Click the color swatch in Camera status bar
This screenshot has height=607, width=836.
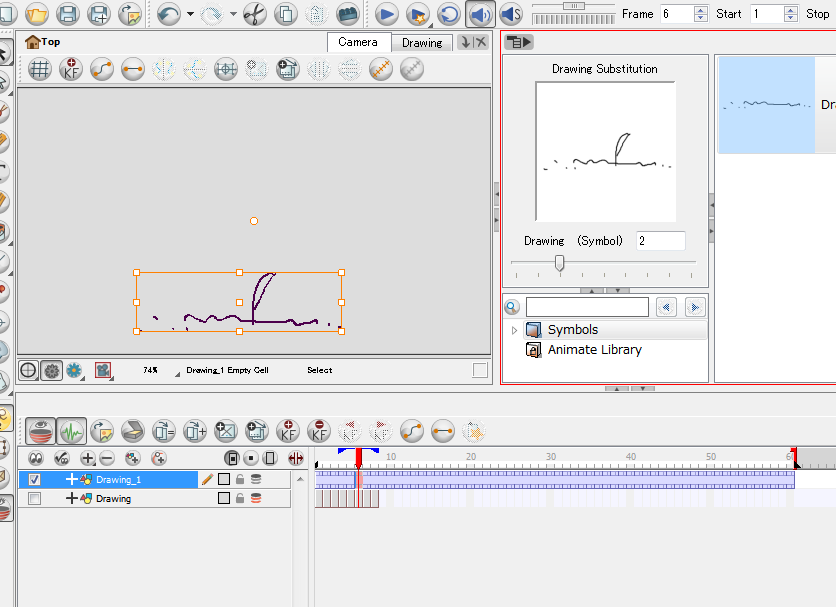(480, 370)
